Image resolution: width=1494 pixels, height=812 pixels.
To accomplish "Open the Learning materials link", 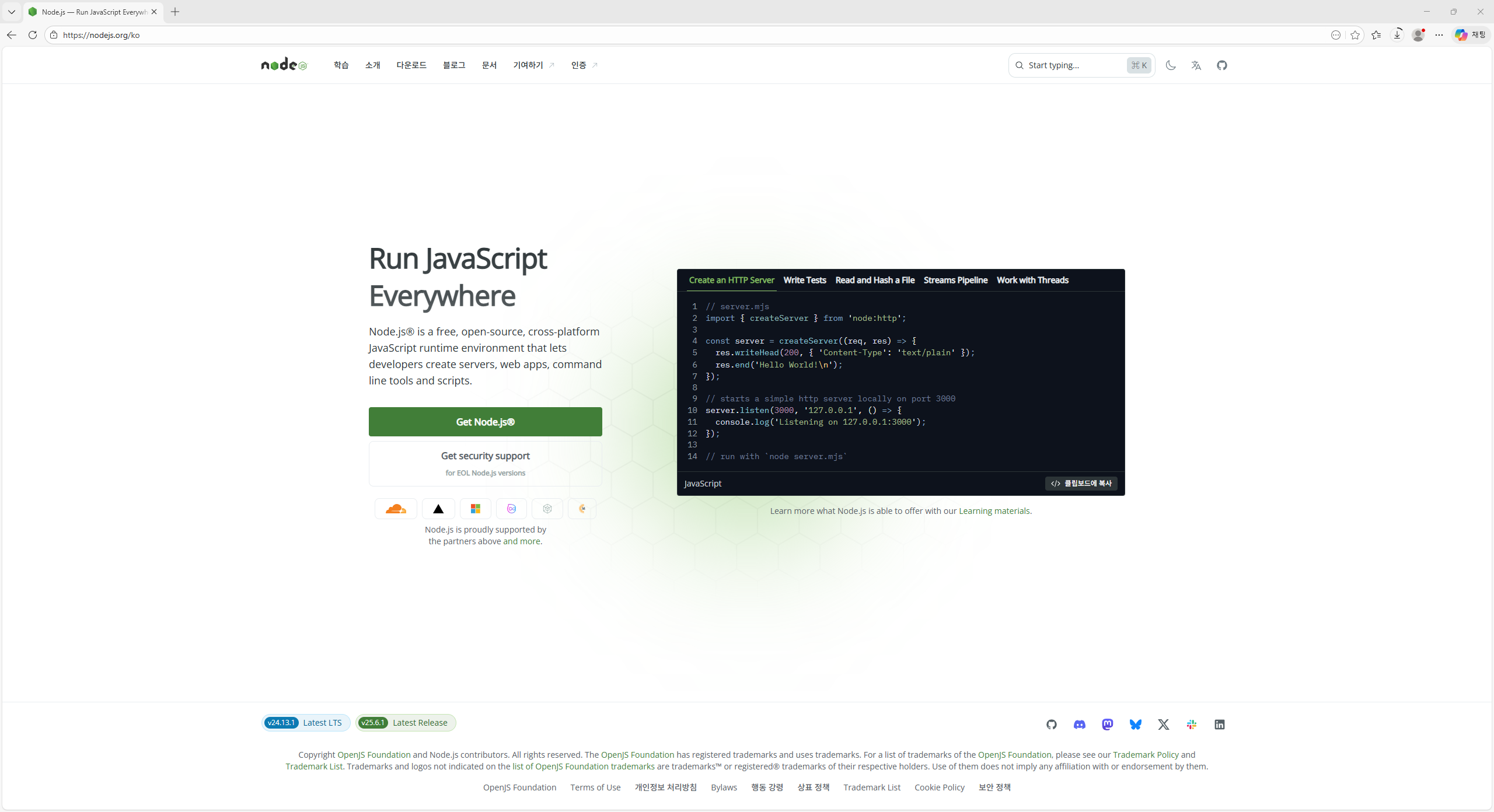I will tap(994, 510).
